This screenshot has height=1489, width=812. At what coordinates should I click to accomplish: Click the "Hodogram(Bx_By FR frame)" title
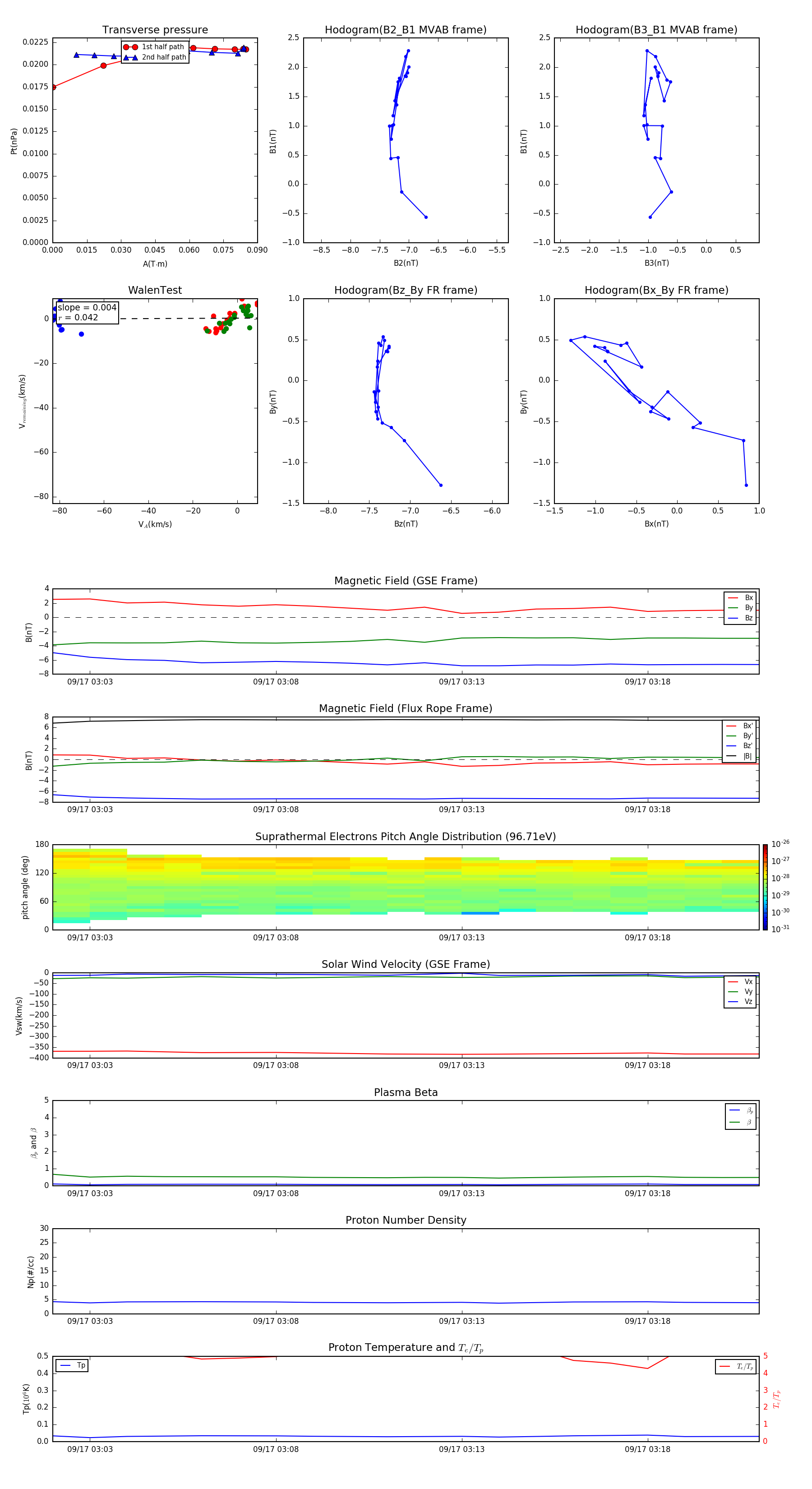656,290
